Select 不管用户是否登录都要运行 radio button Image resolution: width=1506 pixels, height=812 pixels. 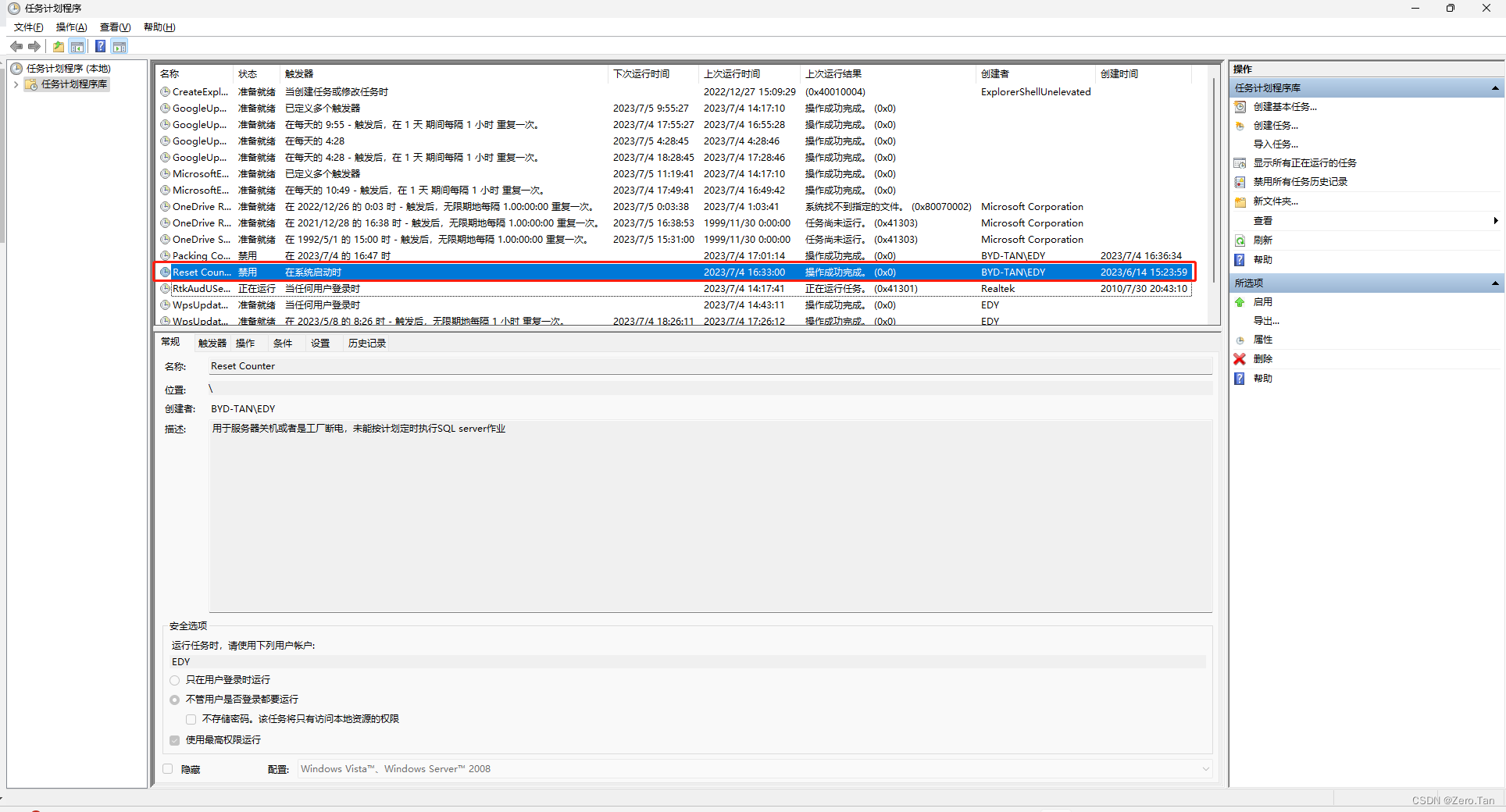point(175,700)
